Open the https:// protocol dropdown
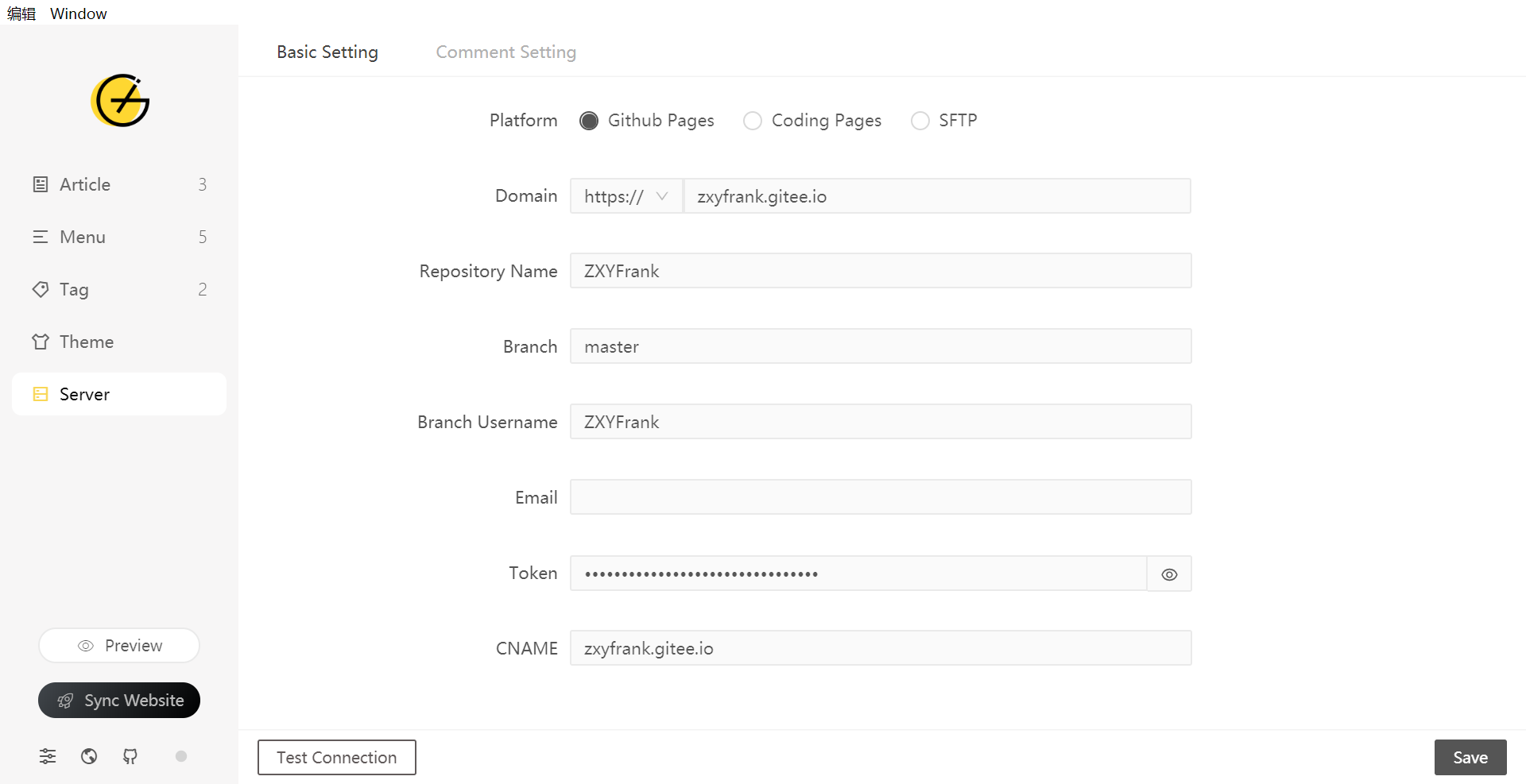1526x784 pixels. pos(626,195)
